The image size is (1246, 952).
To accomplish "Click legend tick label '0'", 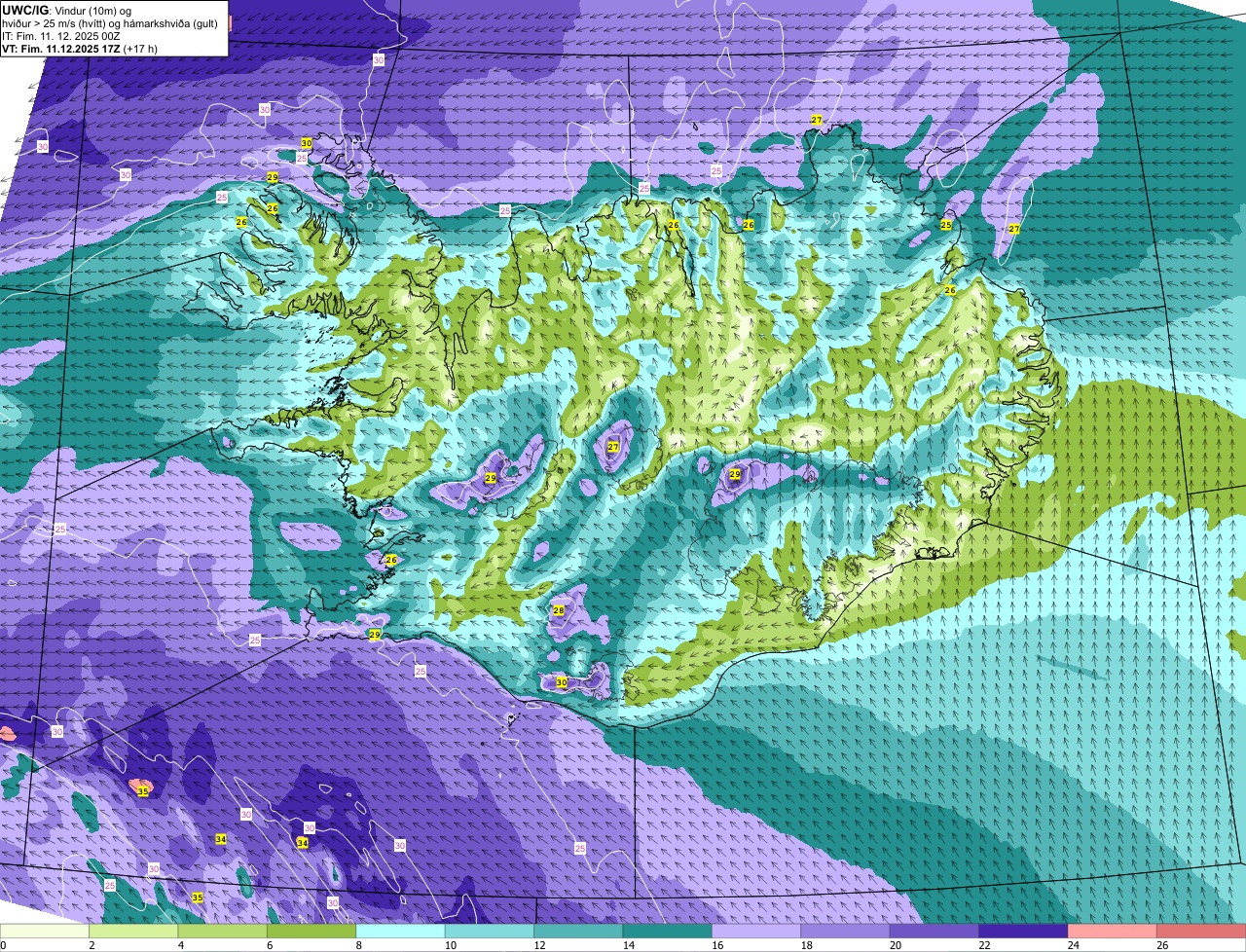I will tap(3, 945).
